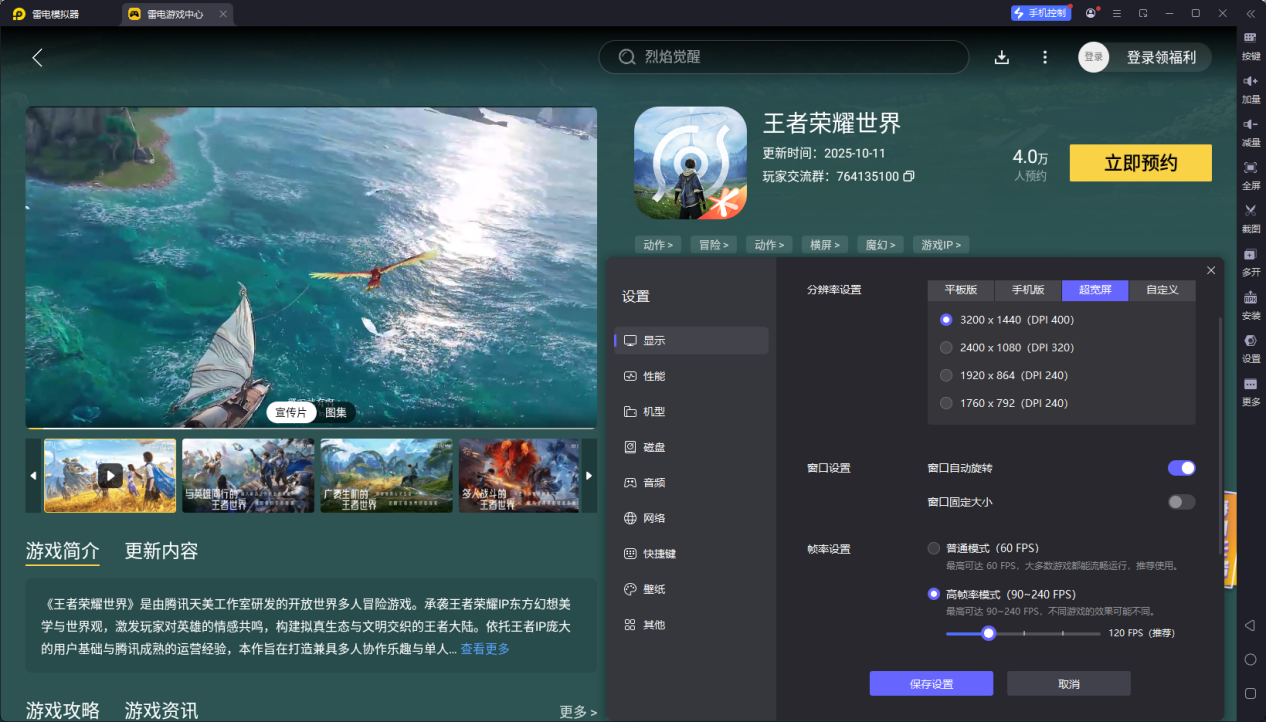The width and height of the screenshot is (1266, 722).
Task: Install an APK via the 安装 icon
Action: tap(1250, 303)
